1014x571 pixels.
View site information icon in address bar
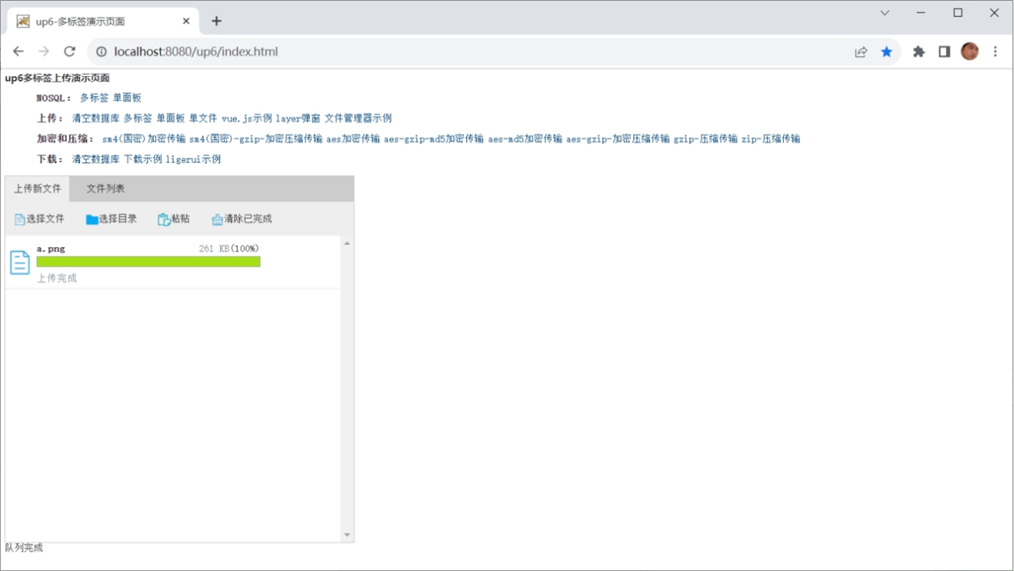click(x=102, y=52)
